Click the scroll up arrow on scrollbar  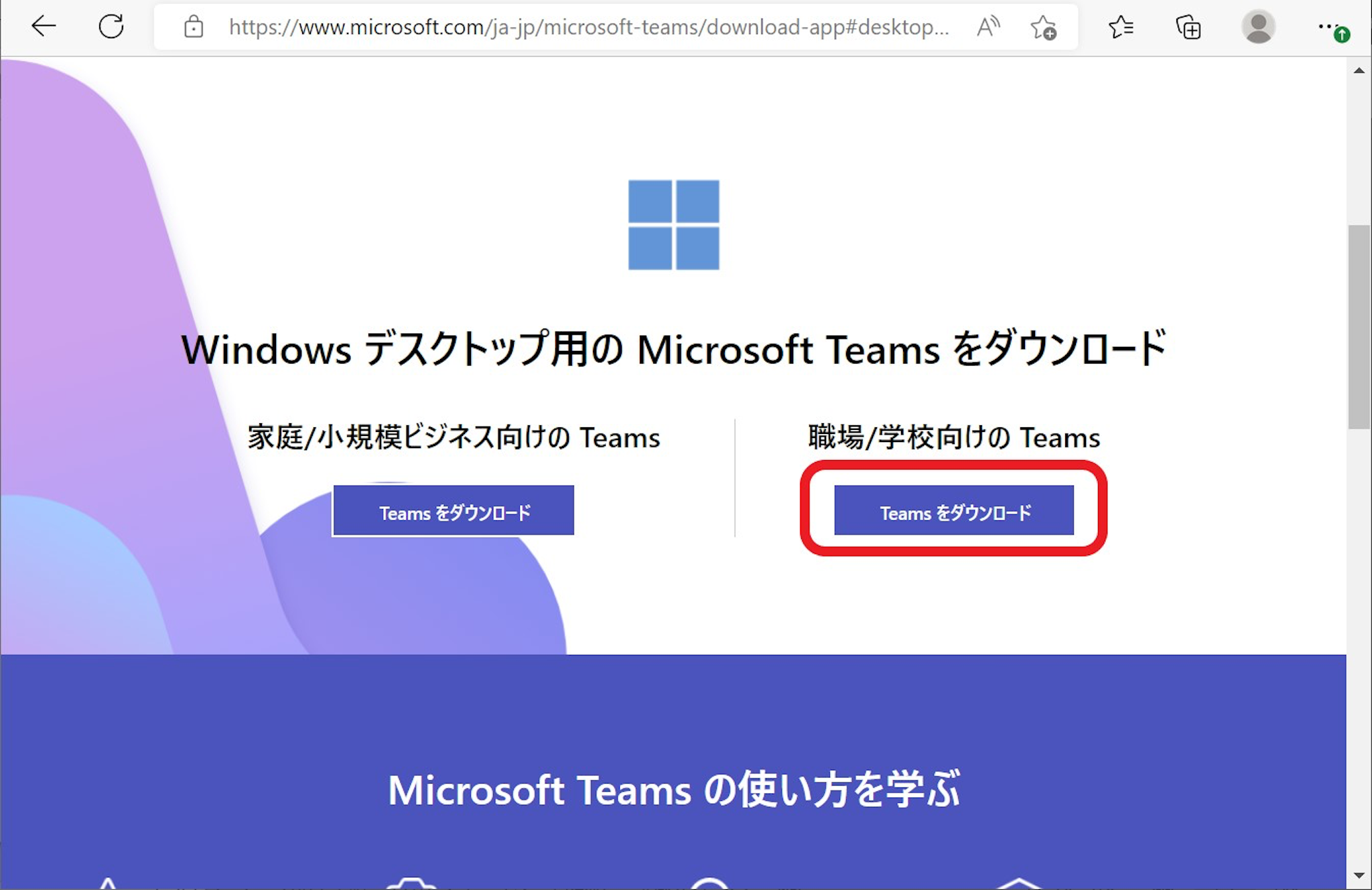[1359, 70]
